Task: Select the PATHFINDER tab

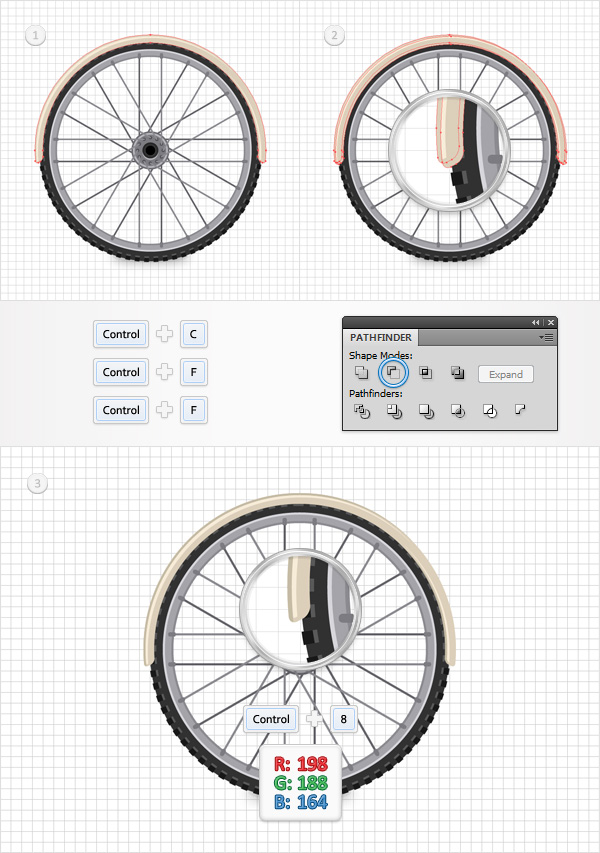Action: pos(381,337)
